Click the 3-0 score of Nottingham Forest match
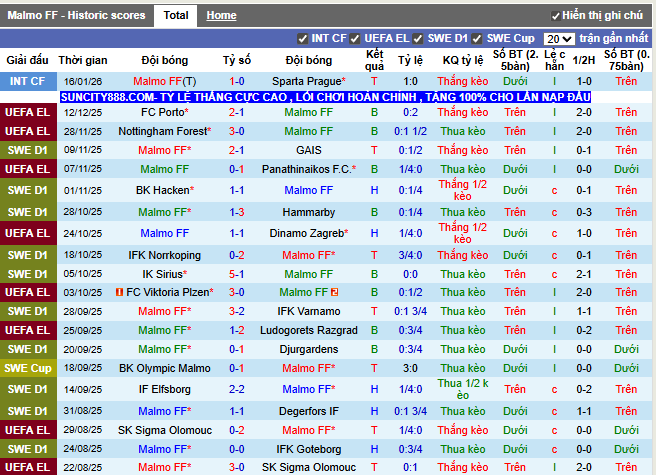This screenshot has height=475, width=656. coord(237,131)
